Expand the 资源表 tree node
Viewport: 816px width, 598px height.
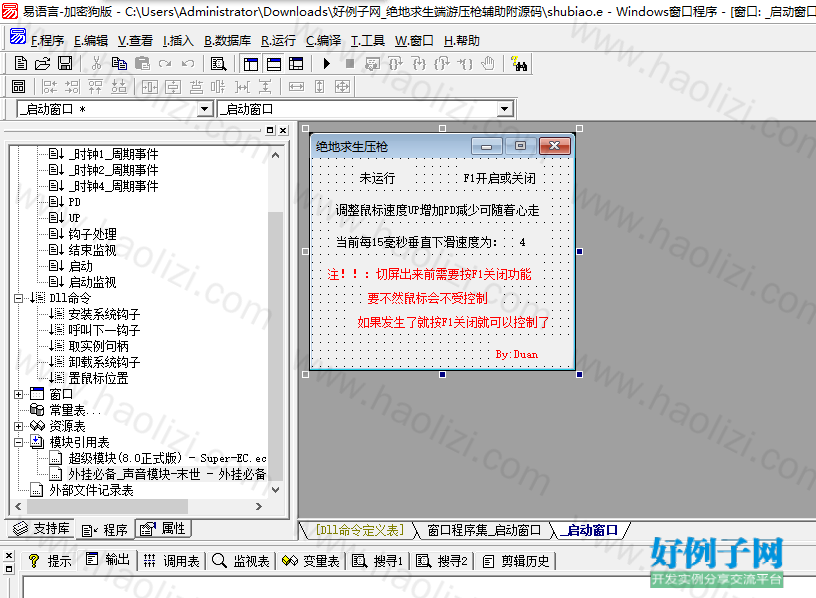point(19,426)
